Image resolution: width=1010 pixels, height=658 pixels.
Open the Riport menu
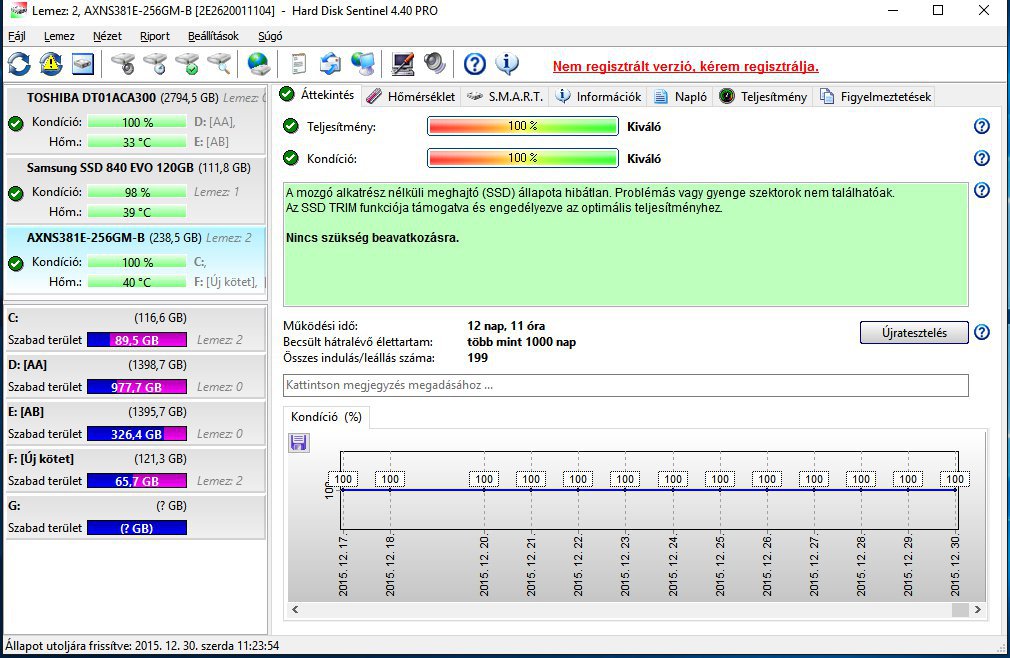tap(155, 36)
